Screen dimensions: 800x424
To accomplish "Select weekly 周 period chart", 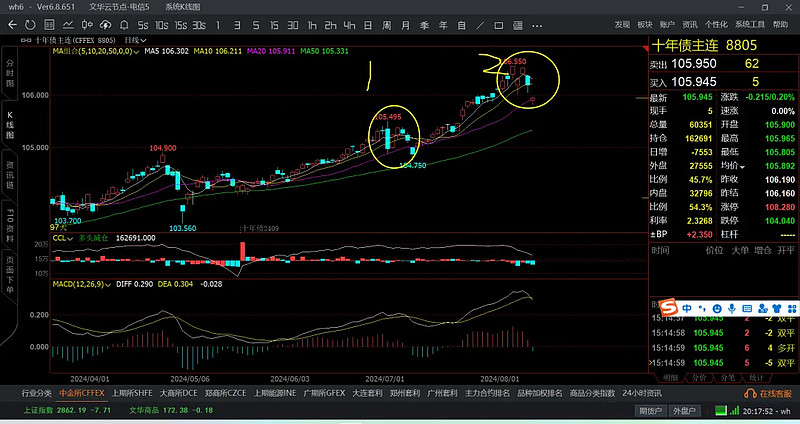I will tap(387, 25).
